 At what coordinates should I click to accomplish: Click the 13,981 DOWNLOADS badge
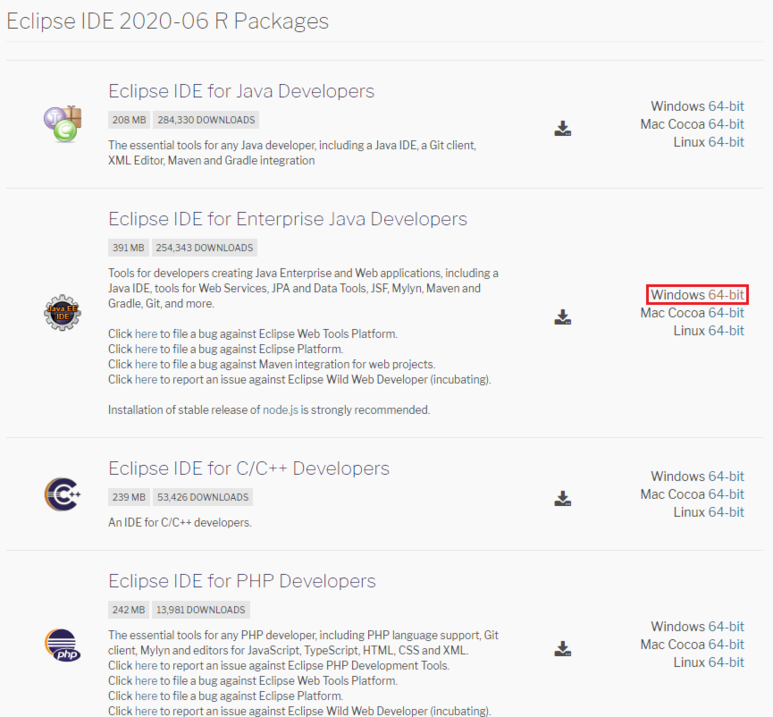(201, 609)
